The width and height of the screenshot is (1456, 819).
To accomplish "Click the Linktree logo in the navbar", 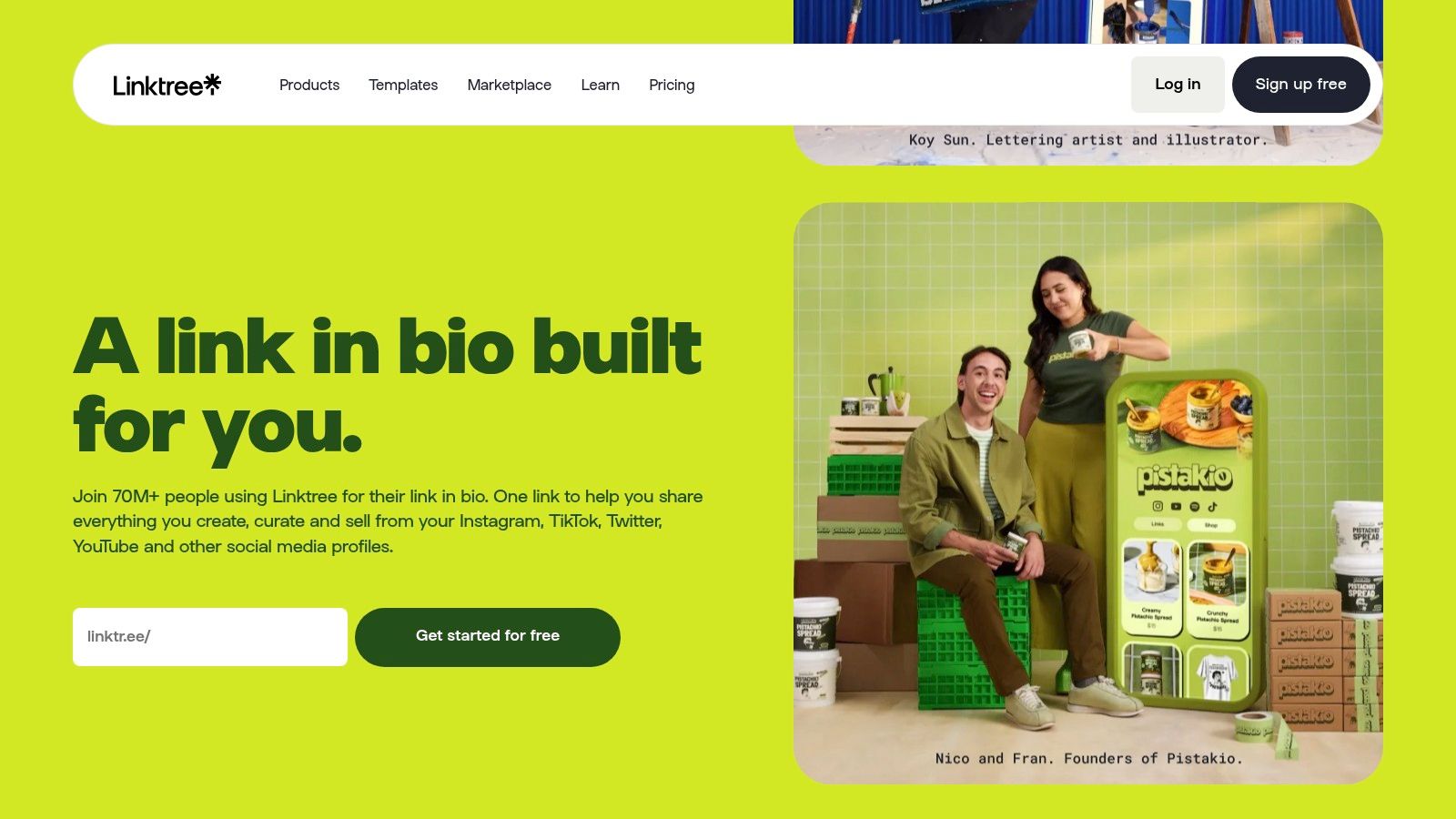I will coord(167,85).
